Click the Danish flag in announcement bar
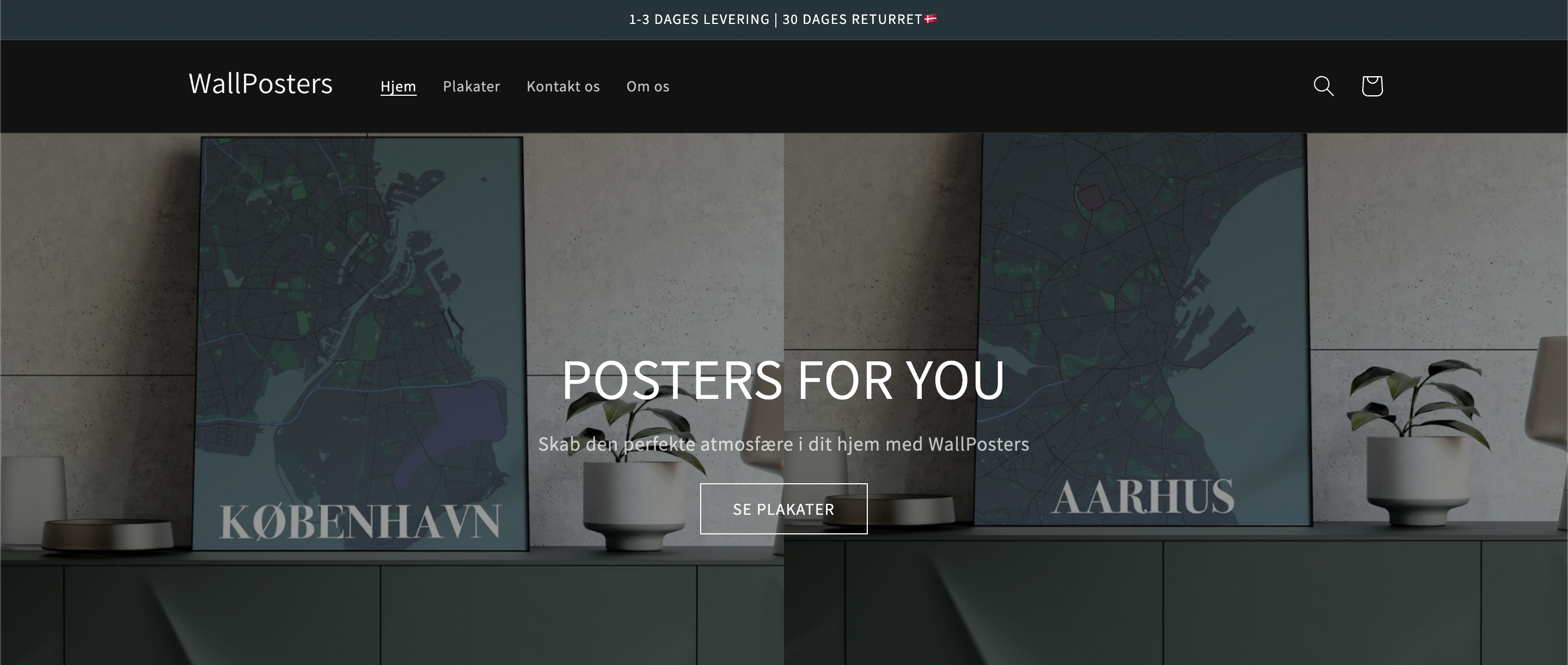Viewport: 1568px width, 665px height. (x=930, y=19)
